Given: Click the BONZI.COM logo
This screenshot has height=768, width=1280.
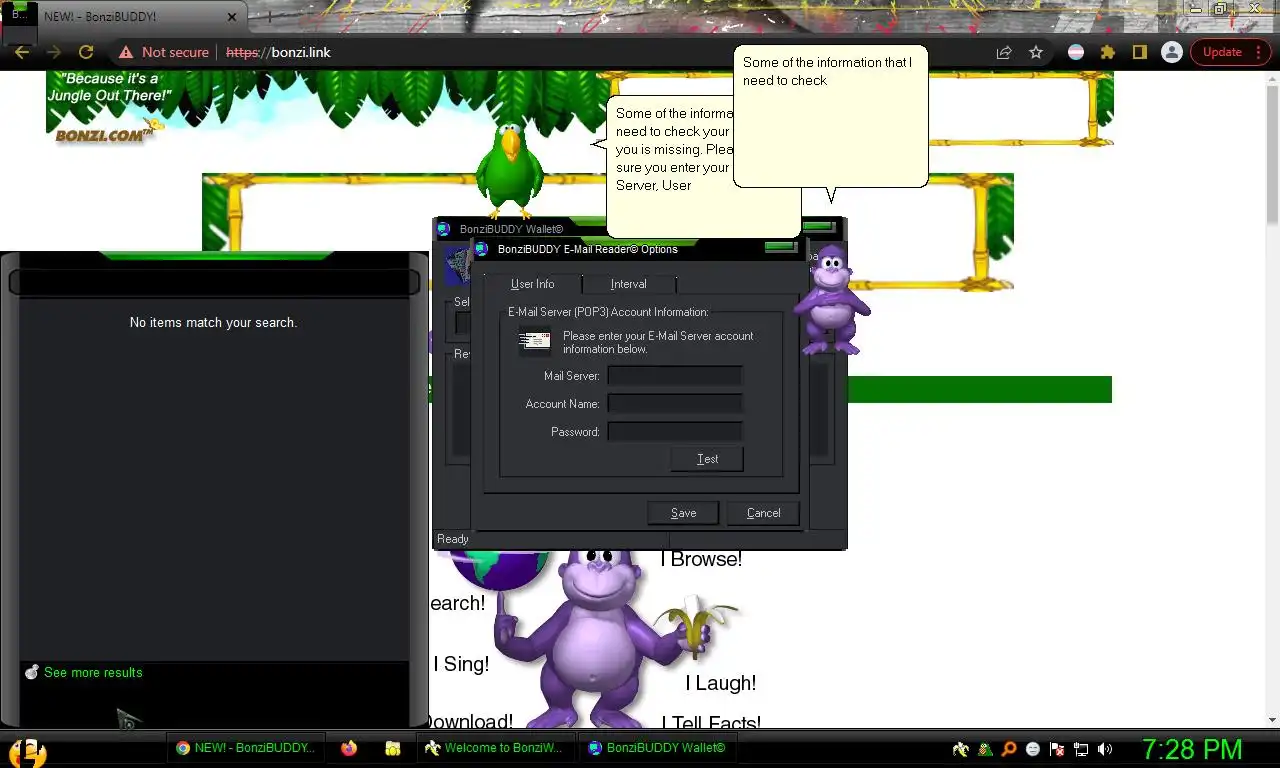Looking at the screenshot, I should pyautogui.click(x=104, y=134).
